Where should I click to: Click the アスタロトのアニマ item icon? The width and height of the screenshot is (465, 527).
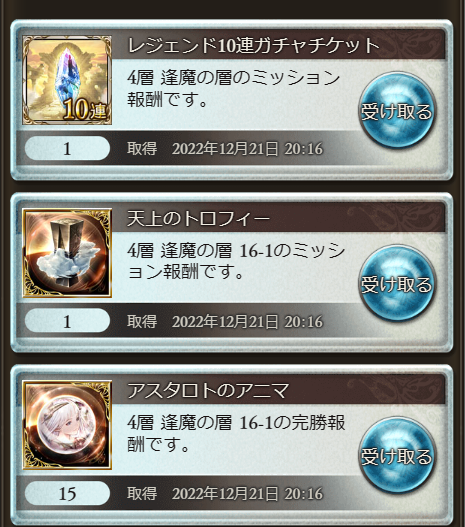click(67, 425)
